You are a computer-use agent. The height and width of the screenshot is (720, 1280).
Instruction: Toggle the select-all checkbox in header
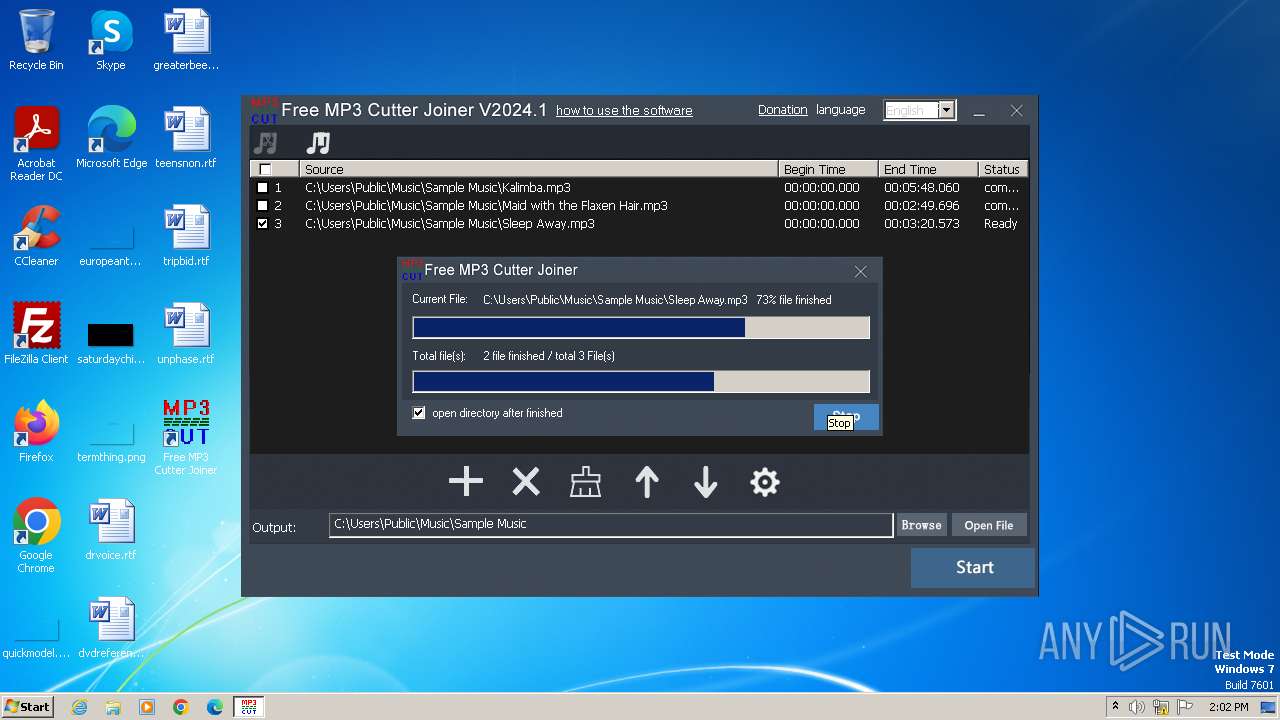[x=265, y=170]
